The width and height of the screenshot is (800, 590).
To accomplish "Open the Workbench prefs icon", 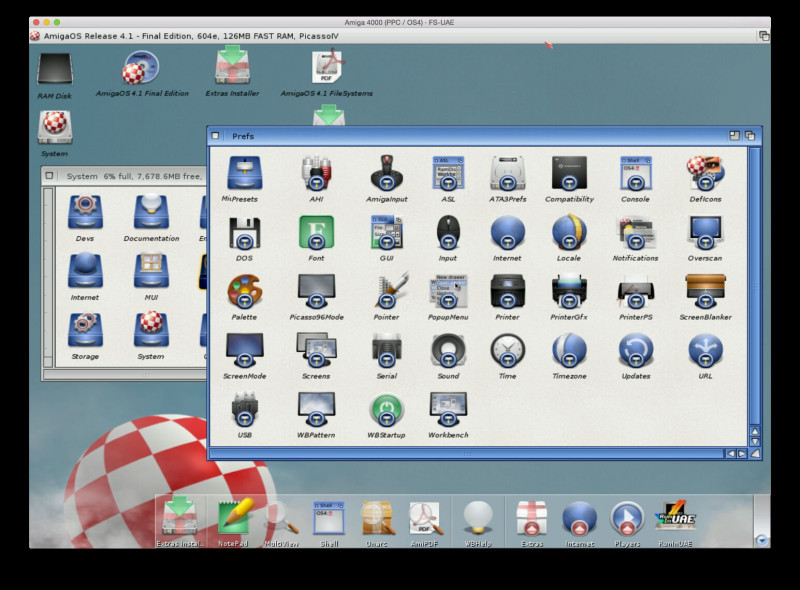I will coord(448,409).
